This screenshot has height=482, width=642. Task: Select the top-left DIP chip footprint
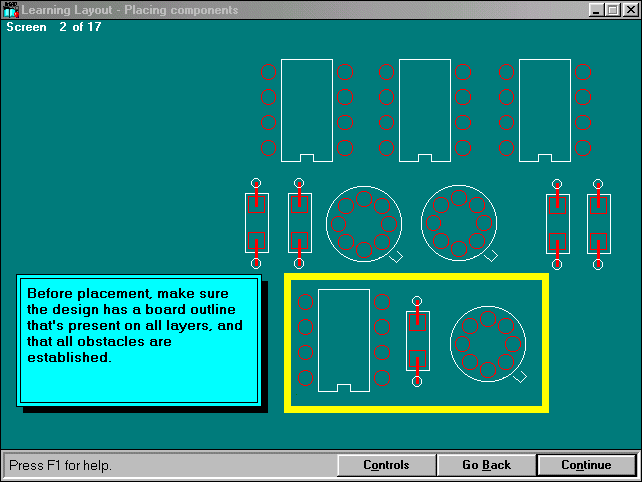pos(307,110)
